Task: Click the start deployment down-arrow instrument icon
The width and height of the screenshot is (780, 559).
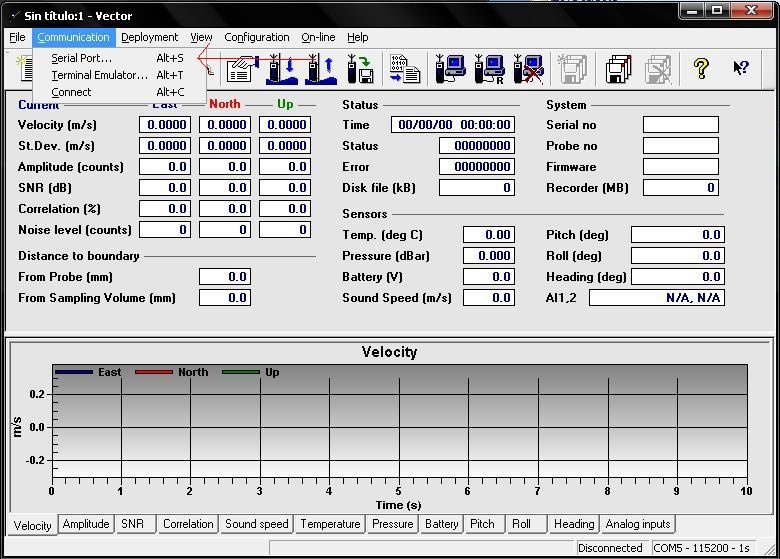Action: [x=282, y=69]
